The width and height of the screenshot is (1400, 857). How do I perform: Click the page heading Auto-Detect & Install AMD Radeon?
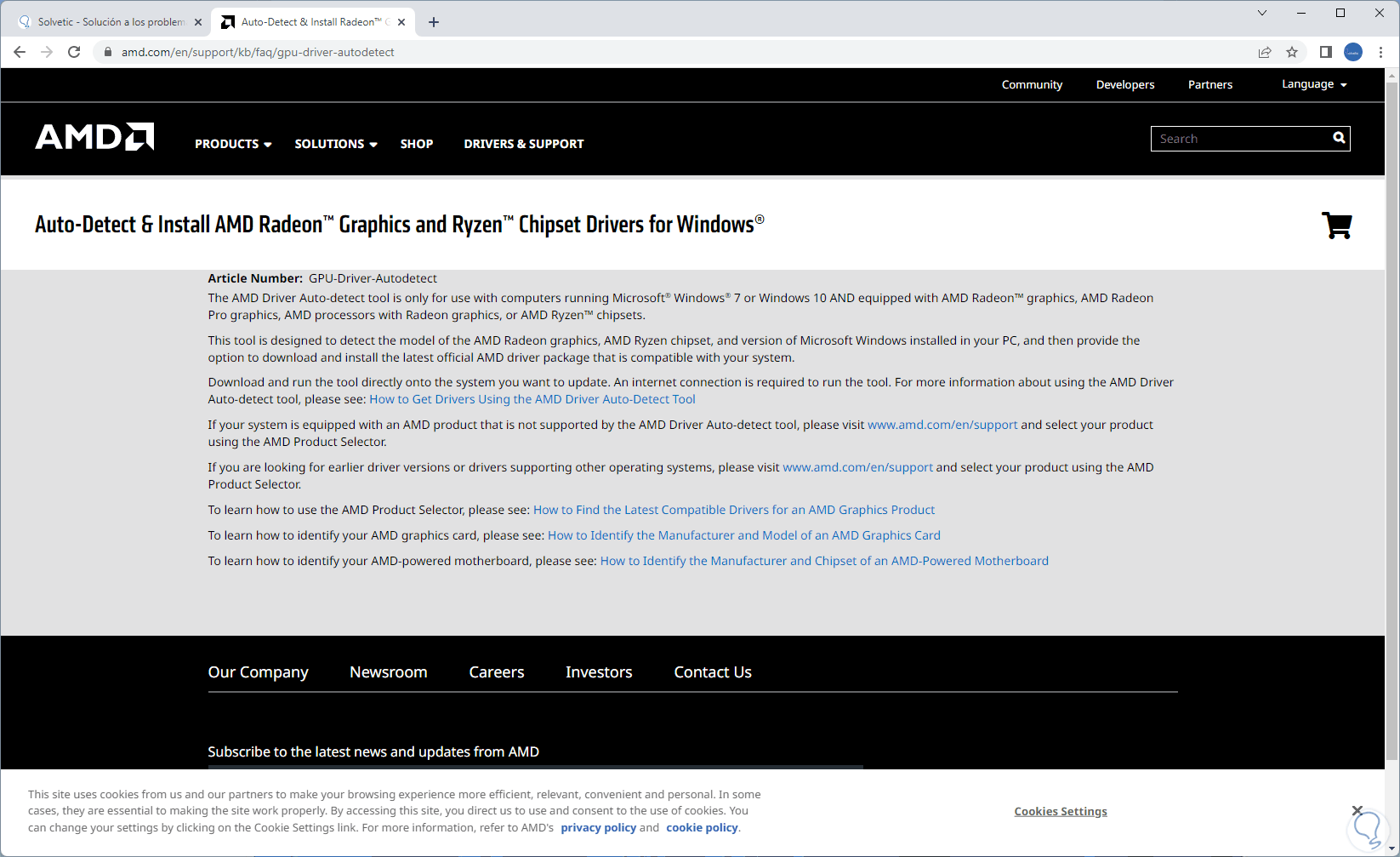pyautogui.click(x=400, y=225)
